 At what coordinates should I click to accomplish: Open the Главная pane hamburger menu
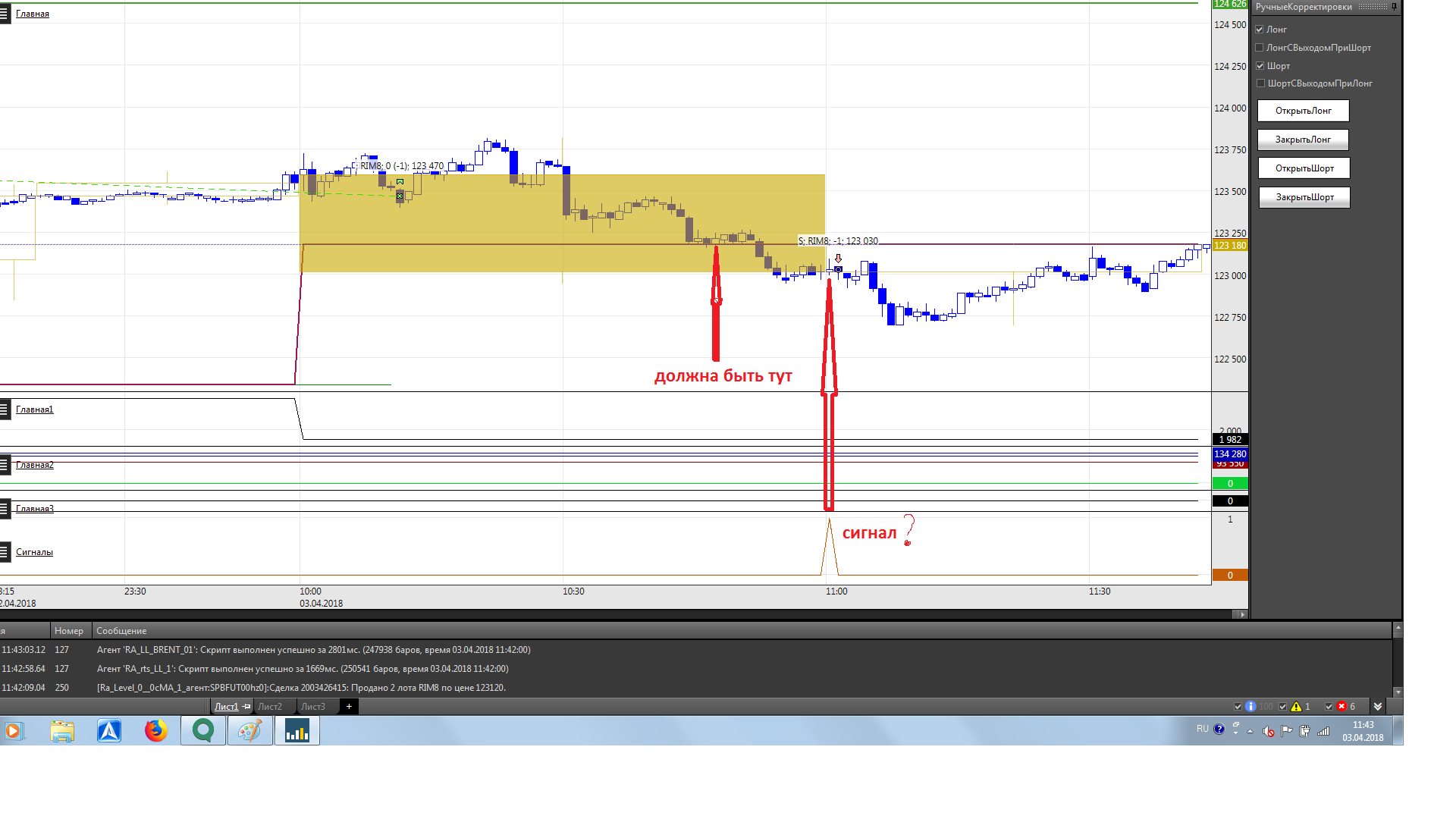[x=5, y=14]
